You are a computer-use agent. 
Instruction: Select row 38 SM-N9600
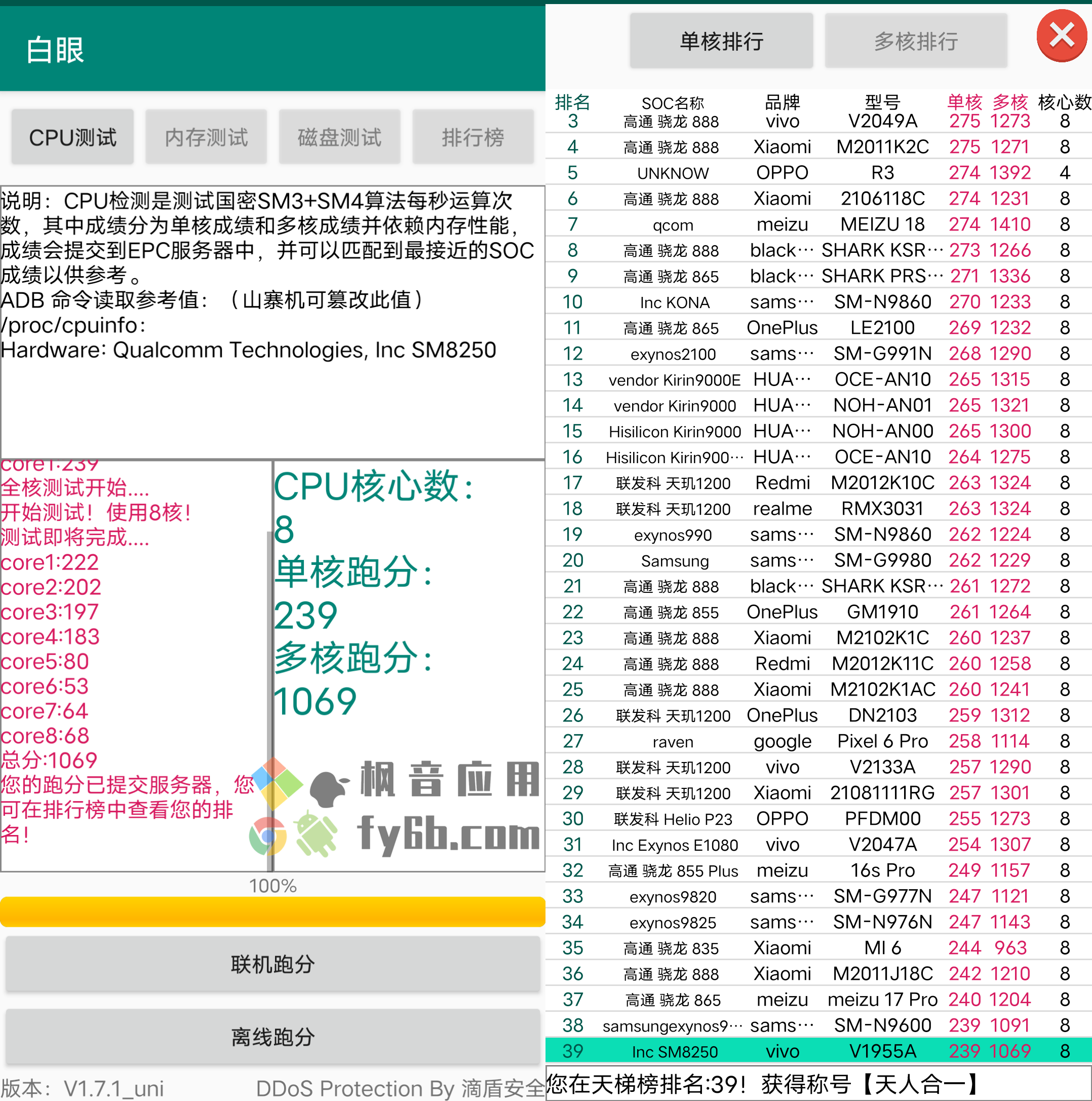click(x=818, y=1025)
